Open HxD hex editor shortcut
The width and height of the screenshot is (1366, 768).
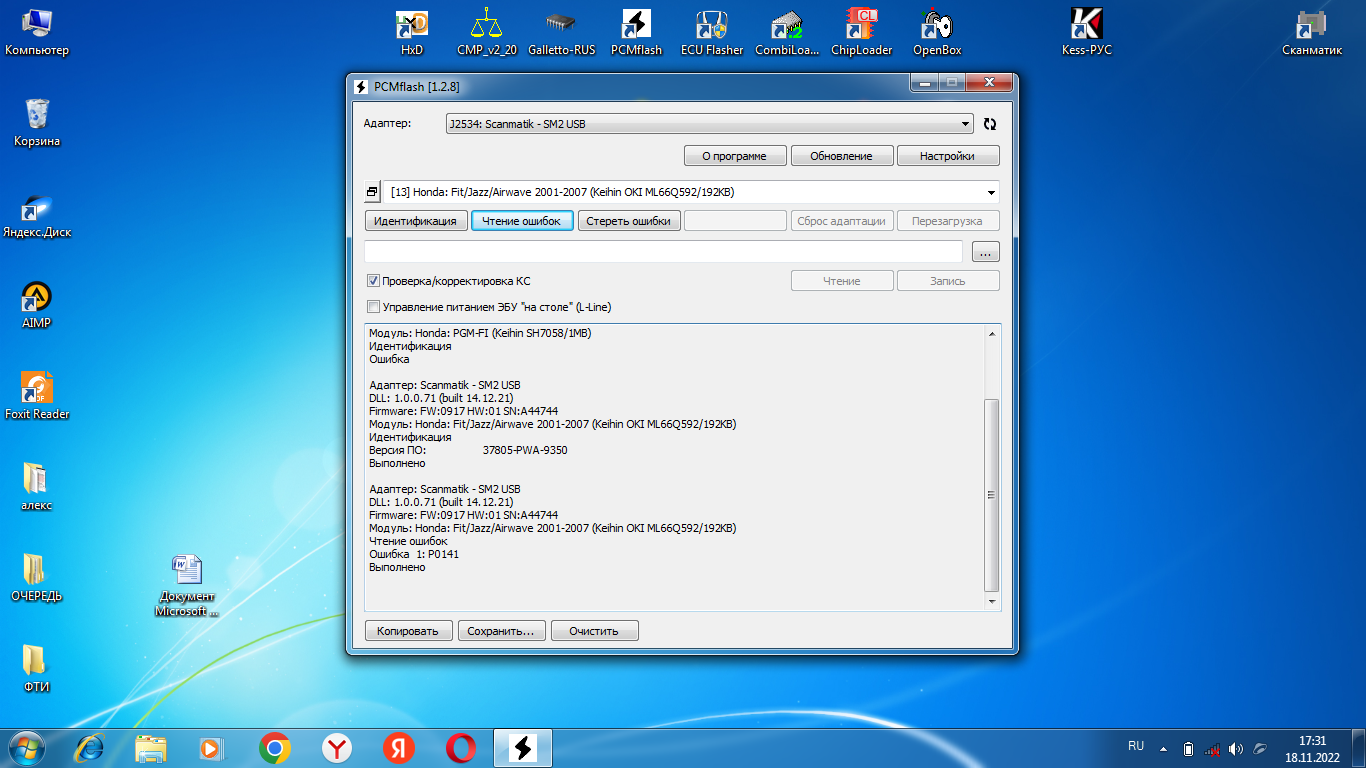click(x=412, y=31)
